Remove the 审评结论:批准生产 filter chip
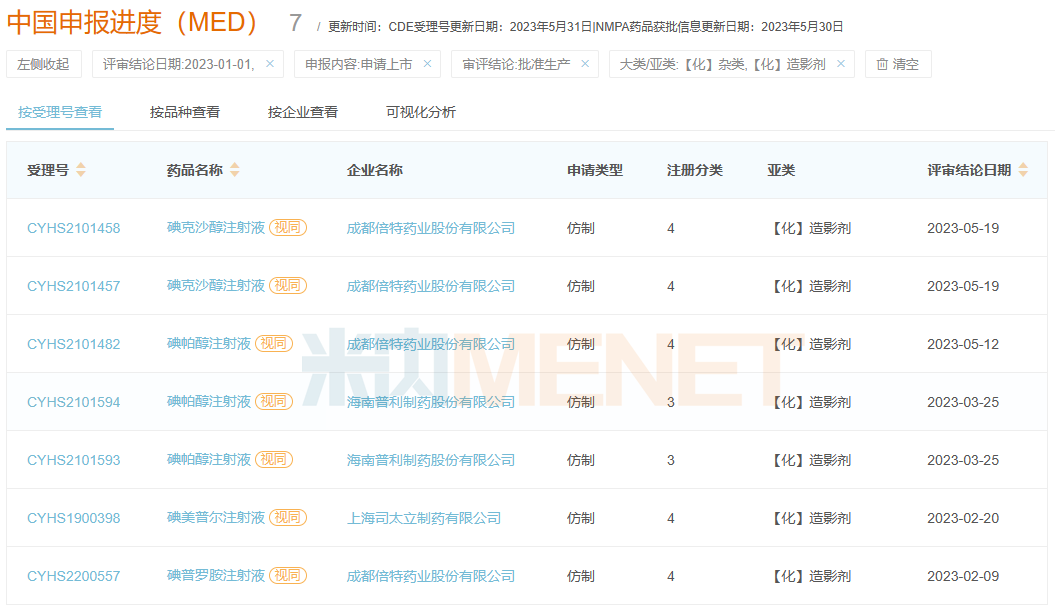The width and height of the screenshot is (1055, 616). click(585, 64)
